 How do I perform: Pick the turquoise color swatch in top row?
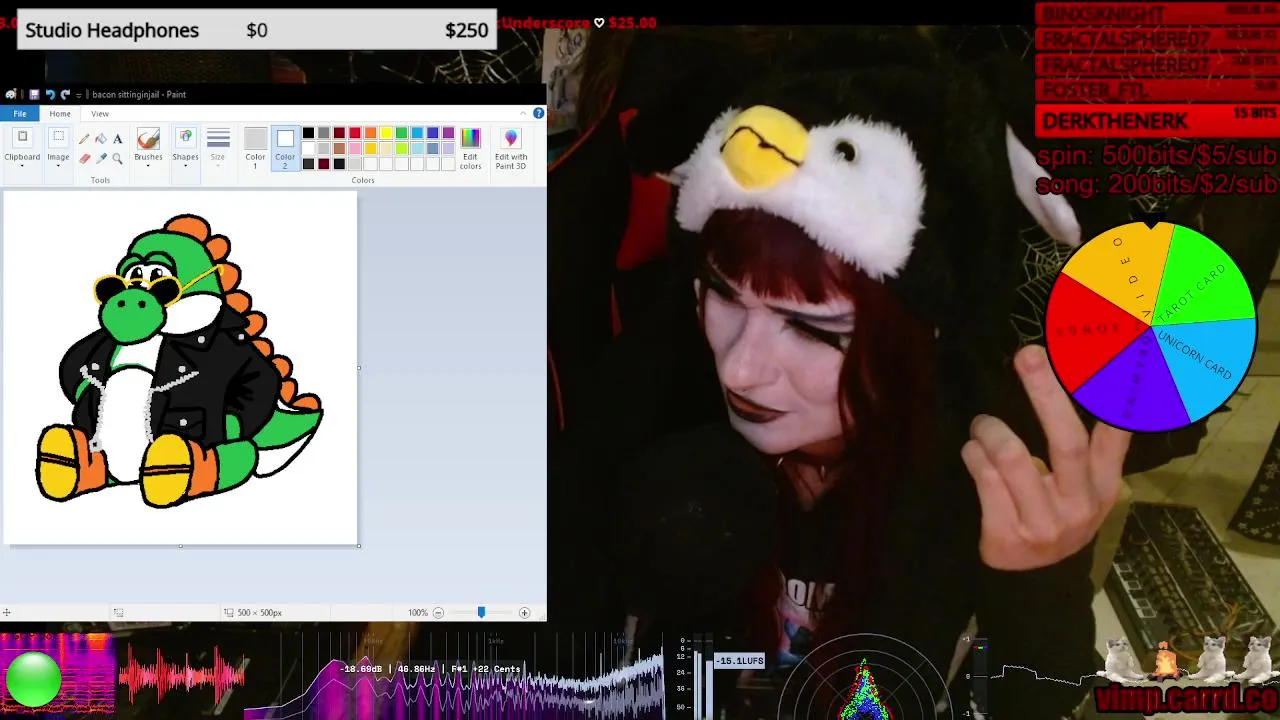click(x=417, y=132)
